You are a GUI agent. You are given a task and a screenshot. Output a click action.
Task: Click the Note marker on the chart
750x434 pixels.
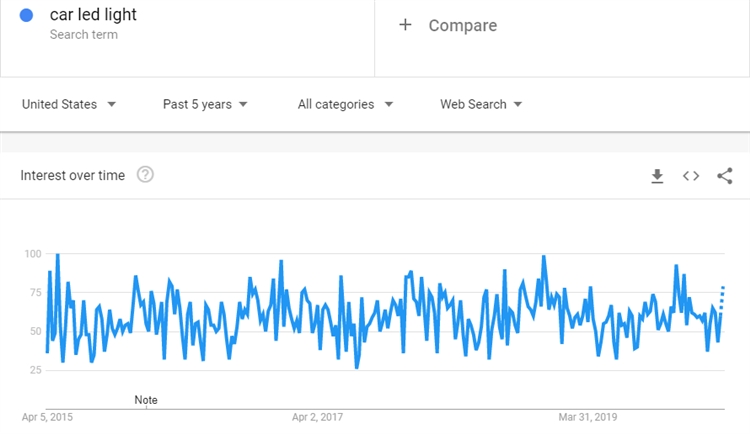pos(146,400)
